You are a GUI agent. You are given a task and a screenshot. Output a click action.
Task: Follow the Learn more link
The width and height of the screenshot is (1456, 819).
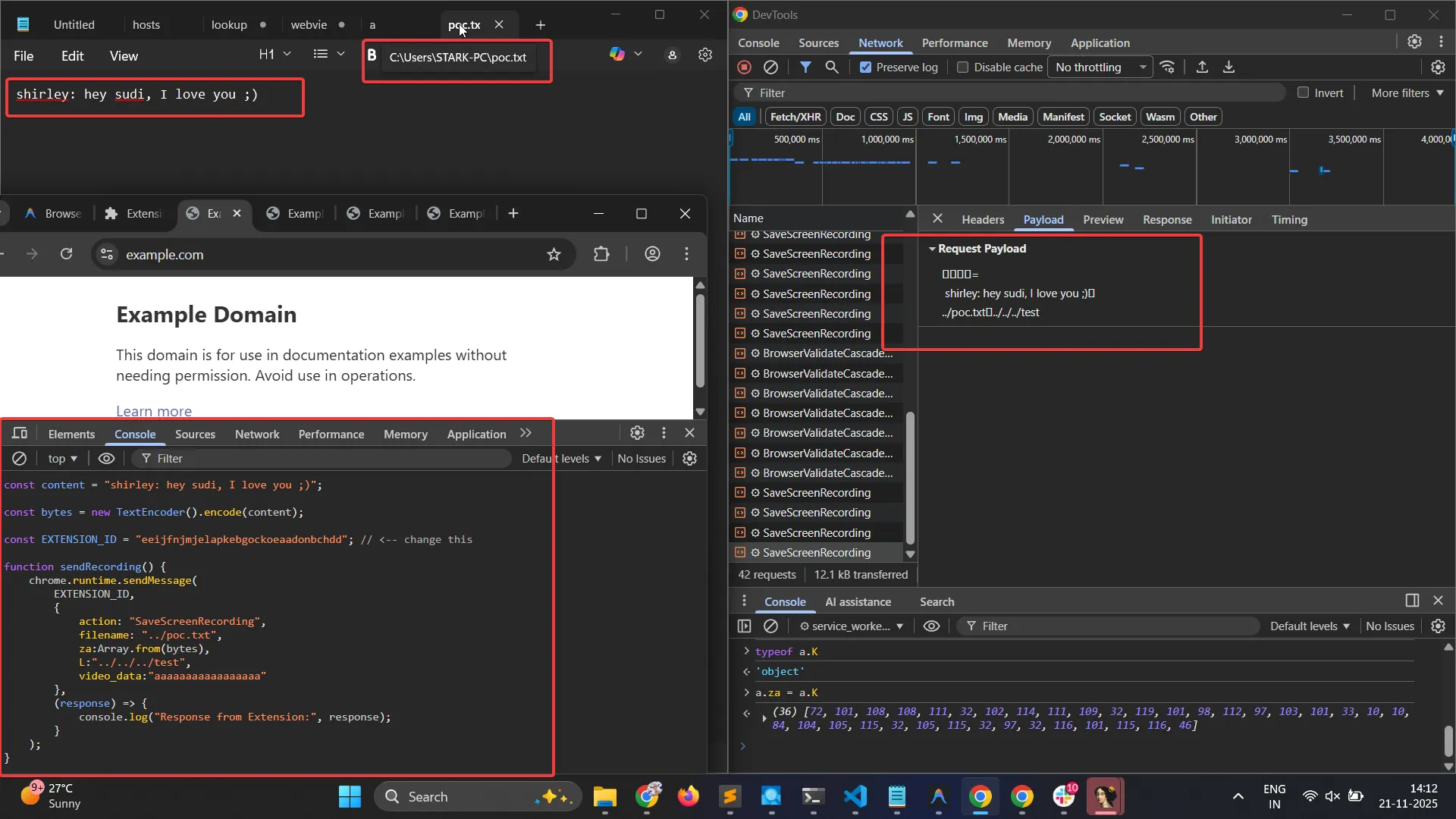point(154,411)
